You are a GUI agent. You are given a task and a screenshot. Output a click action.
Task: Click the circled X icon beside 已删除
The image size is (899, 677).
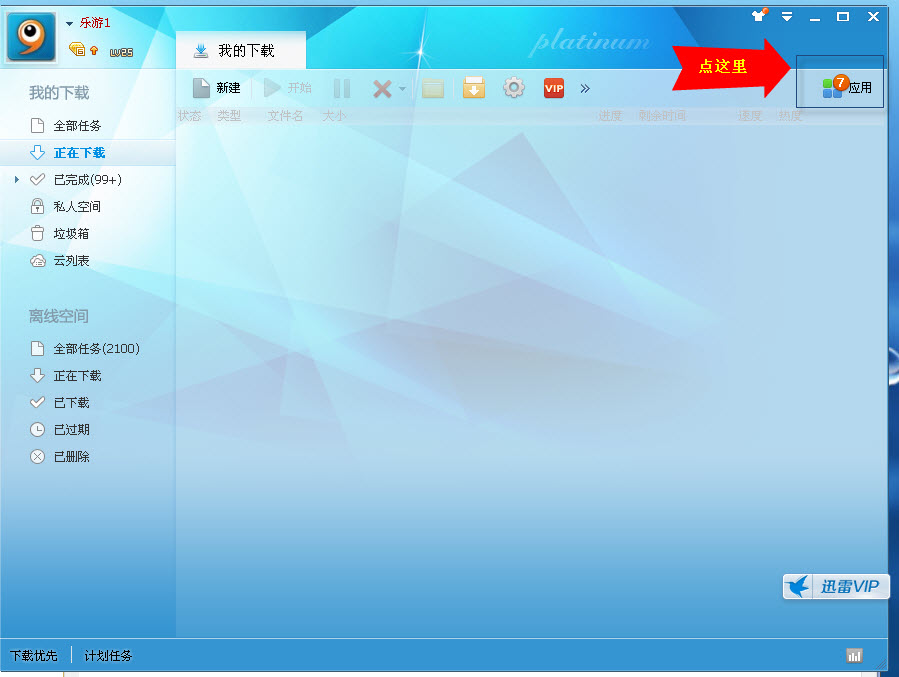pos(37,456)
